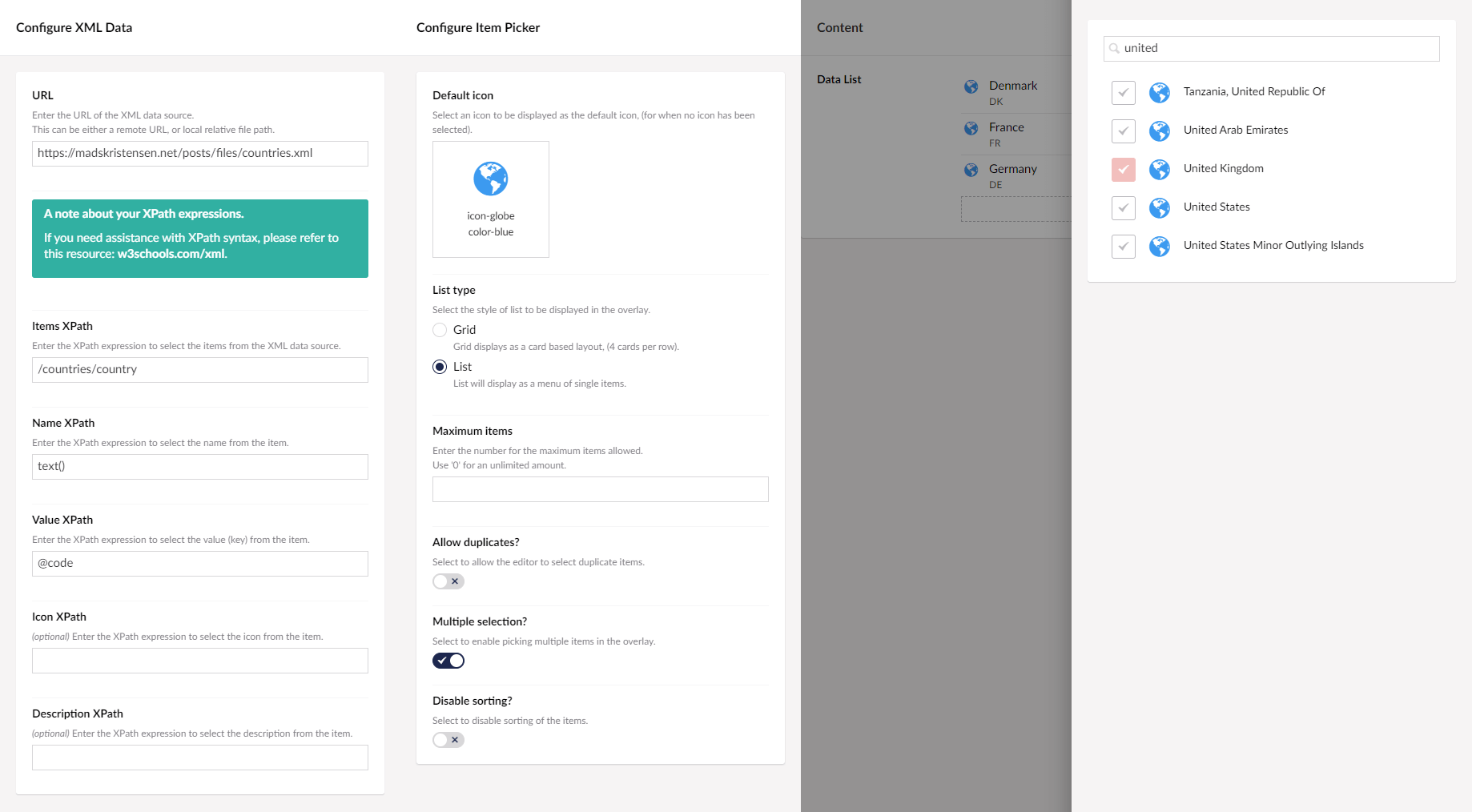Uncheck the United Kingdom checkbox
The image size is (1472, 812).
click(1124, 170)
